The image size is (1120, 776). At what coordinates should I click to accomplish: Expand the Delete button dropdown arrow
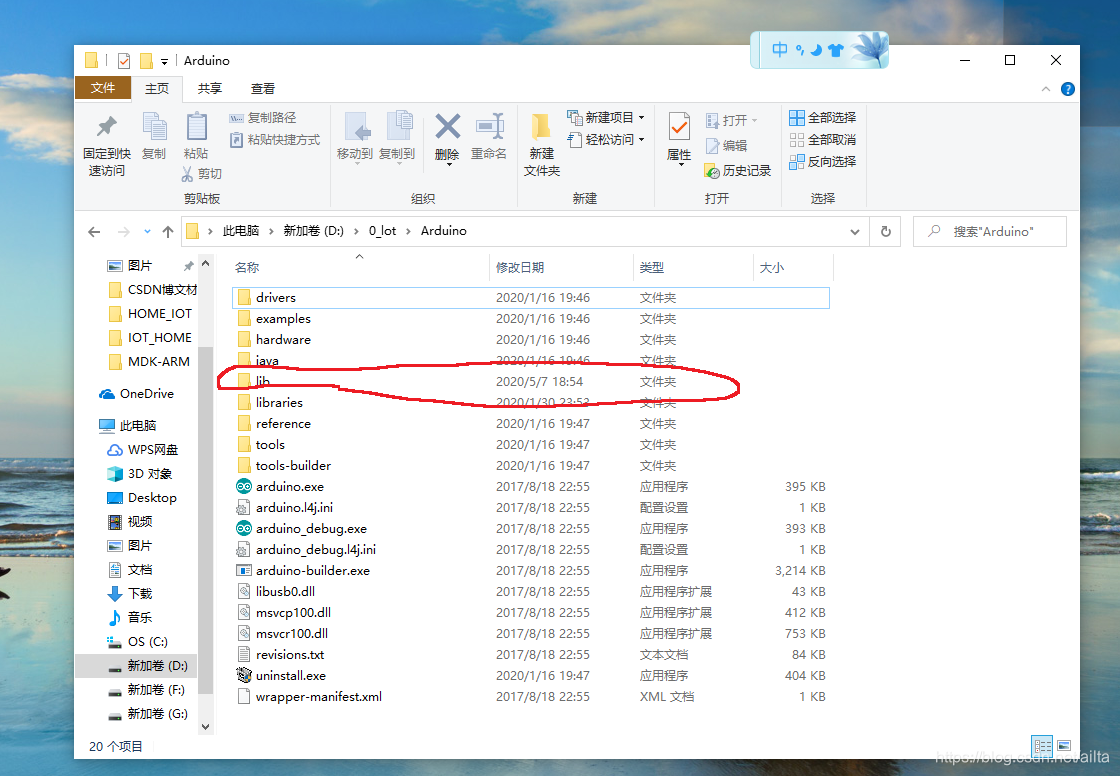(x=449, y=165)
